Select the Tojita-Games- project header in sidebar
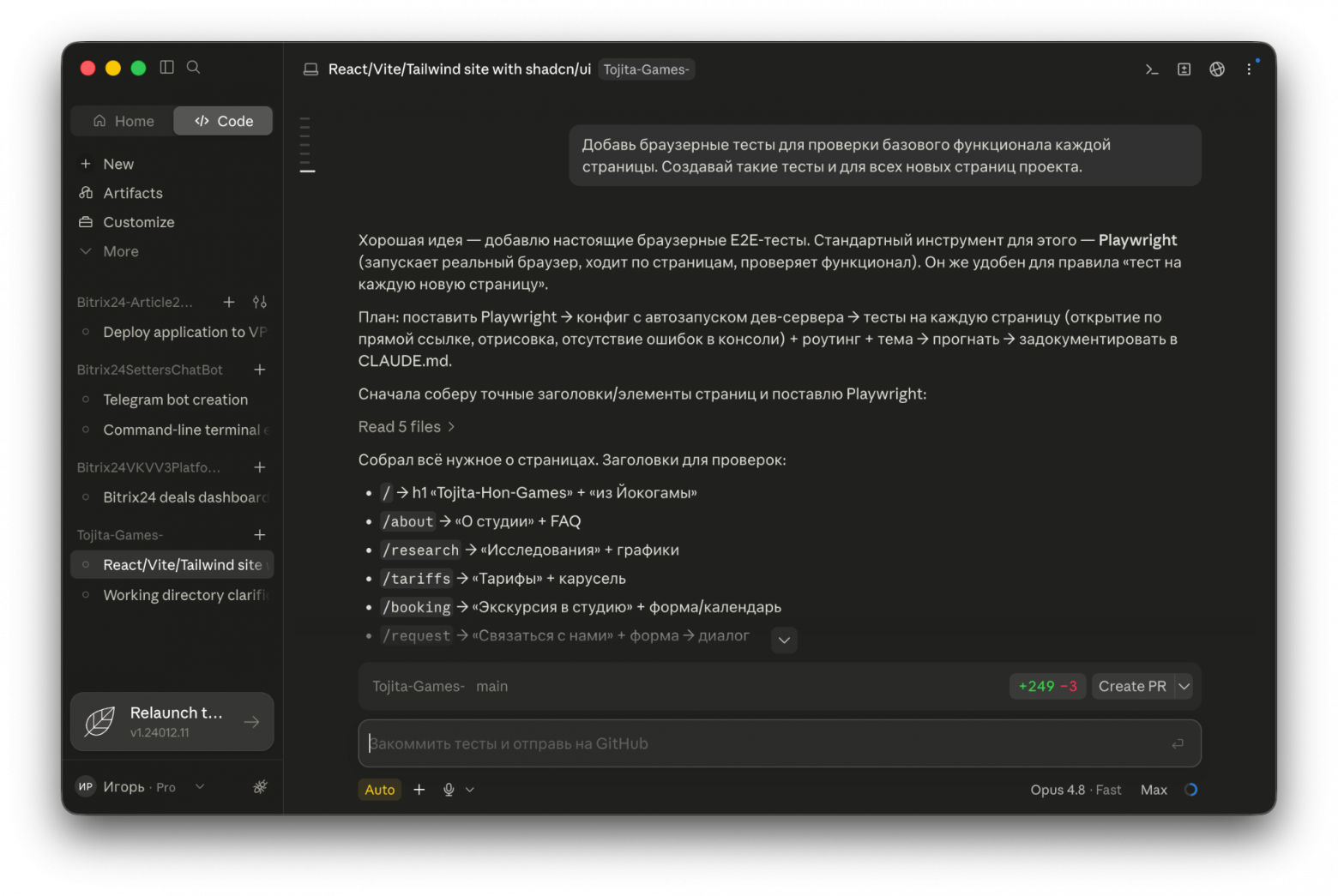This screenshot has height=896, width=1338. [x=119, y=535]
